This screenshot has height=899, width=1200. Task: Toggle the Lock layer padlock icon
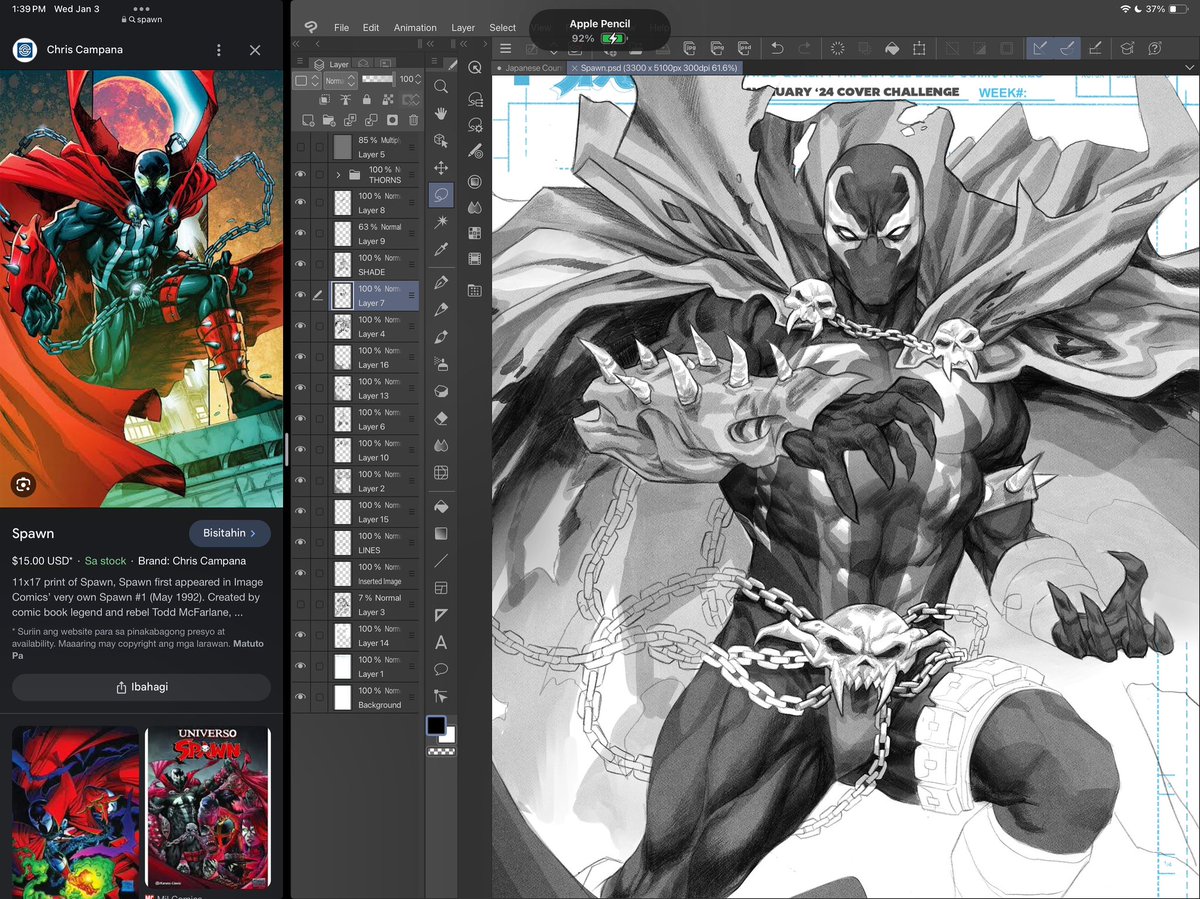coord(368,100)
